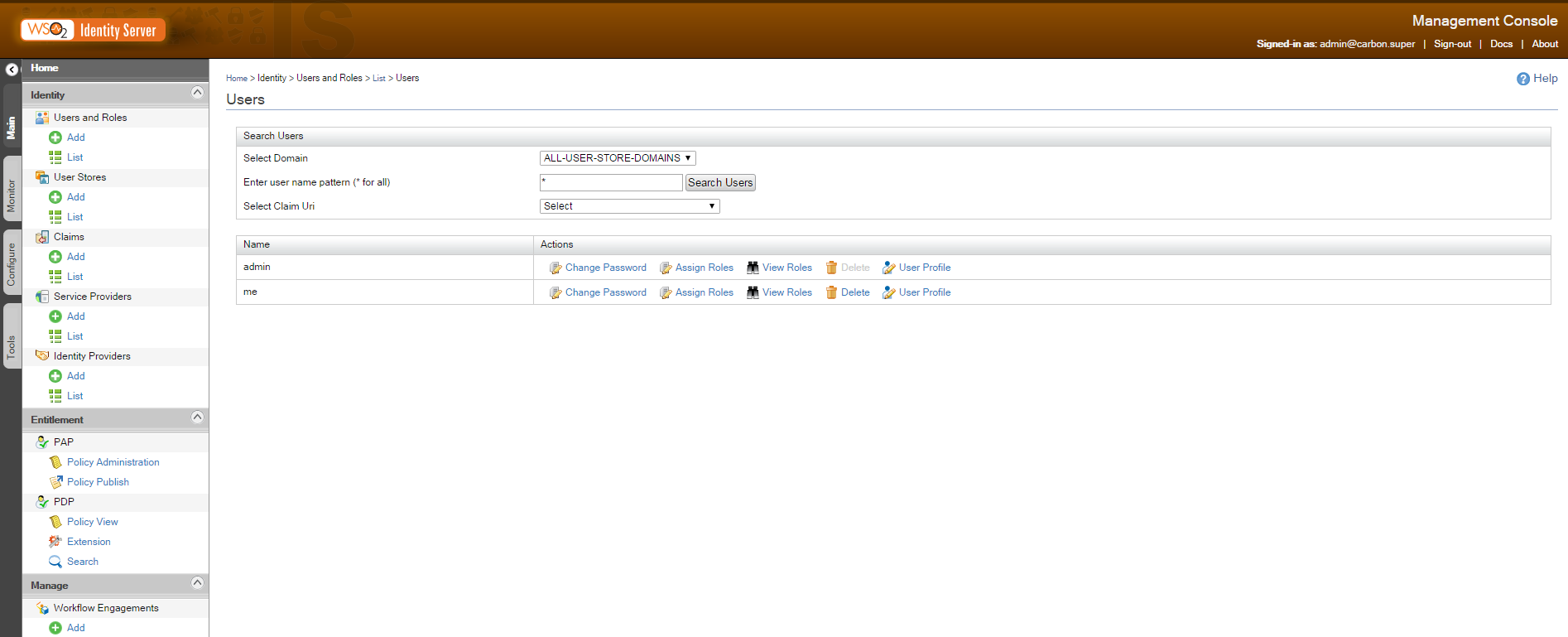Click the Help link text
The height and width of the screenshot is (637, 1568).
1545,78
